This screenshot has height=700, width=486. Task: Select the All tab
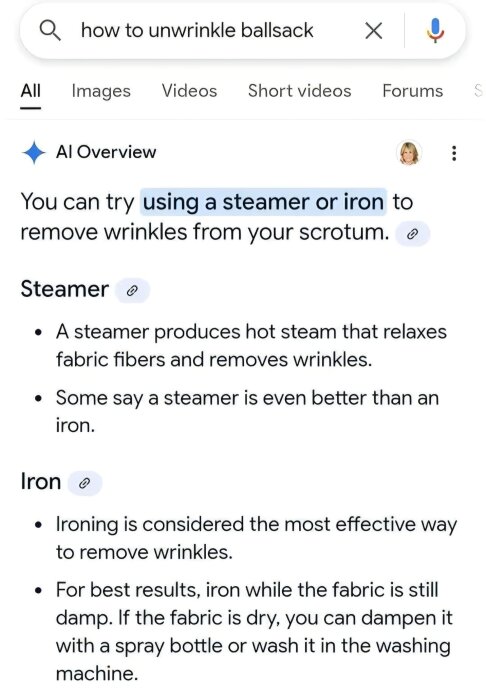31,91
